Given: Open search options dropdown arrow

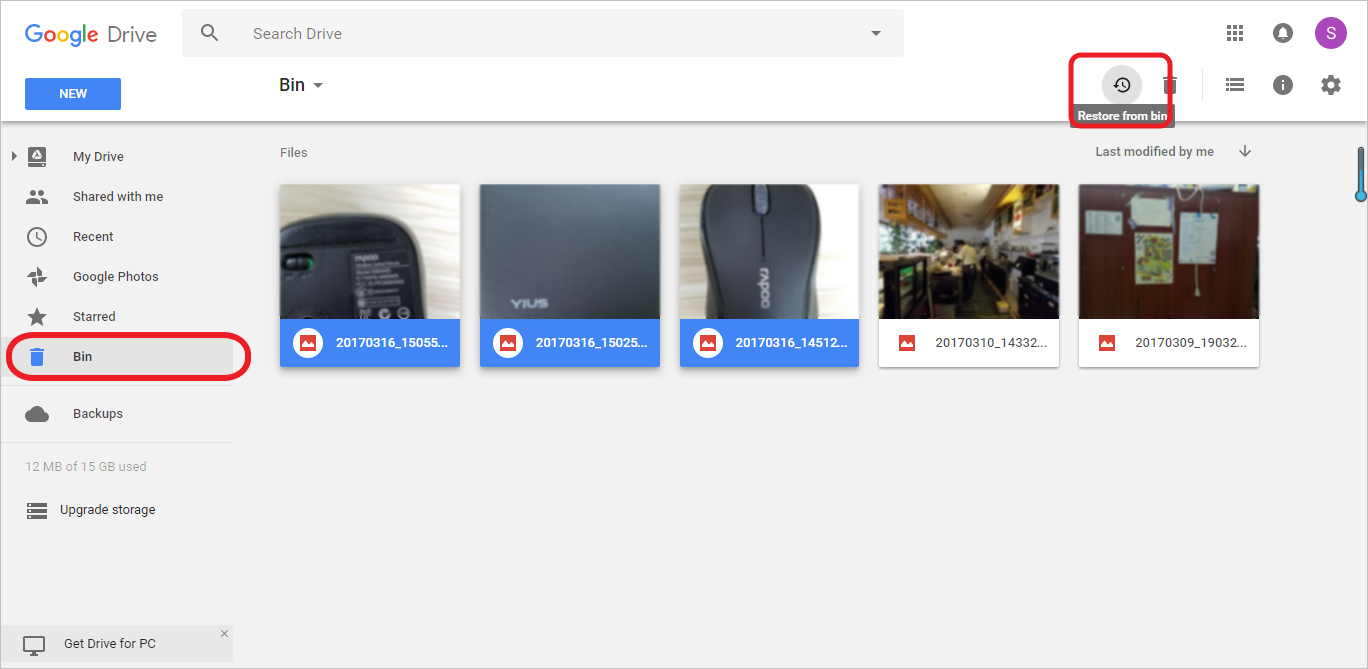Looking at the screenshot, I should point(876,33).
